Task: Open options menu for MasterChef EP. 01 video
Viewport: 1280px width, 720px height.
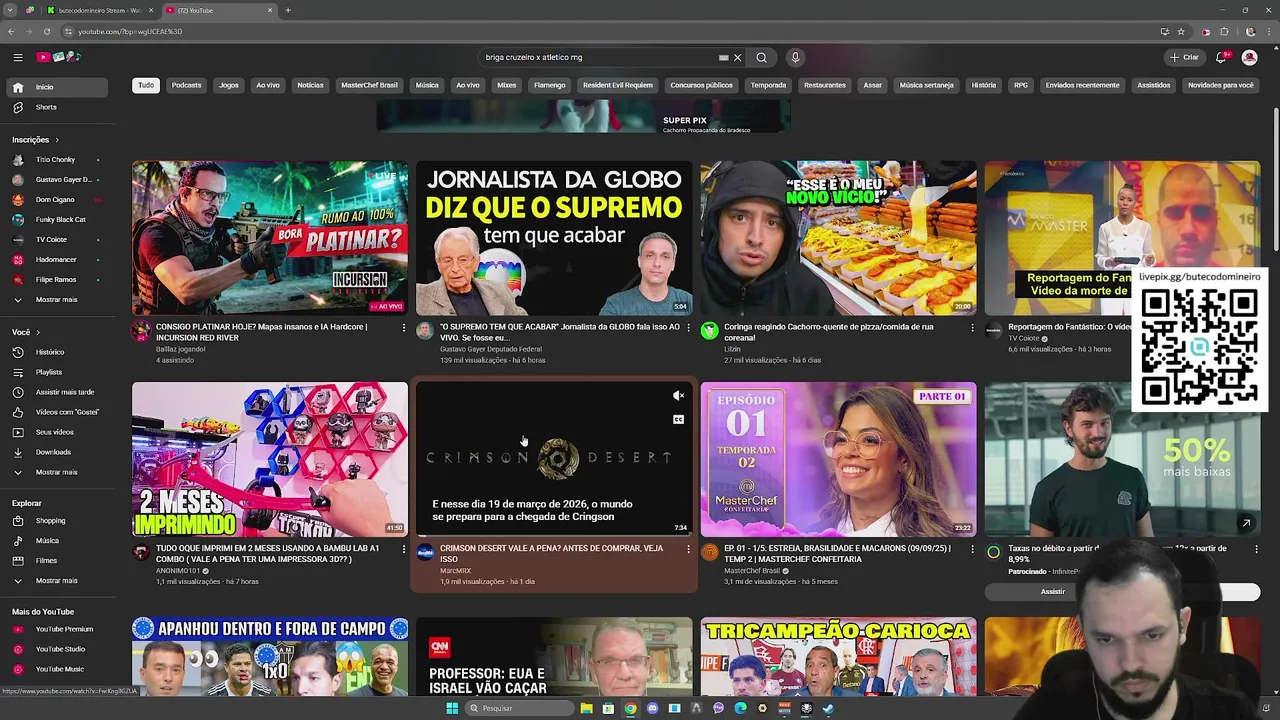Action: (x=972, y=549)
